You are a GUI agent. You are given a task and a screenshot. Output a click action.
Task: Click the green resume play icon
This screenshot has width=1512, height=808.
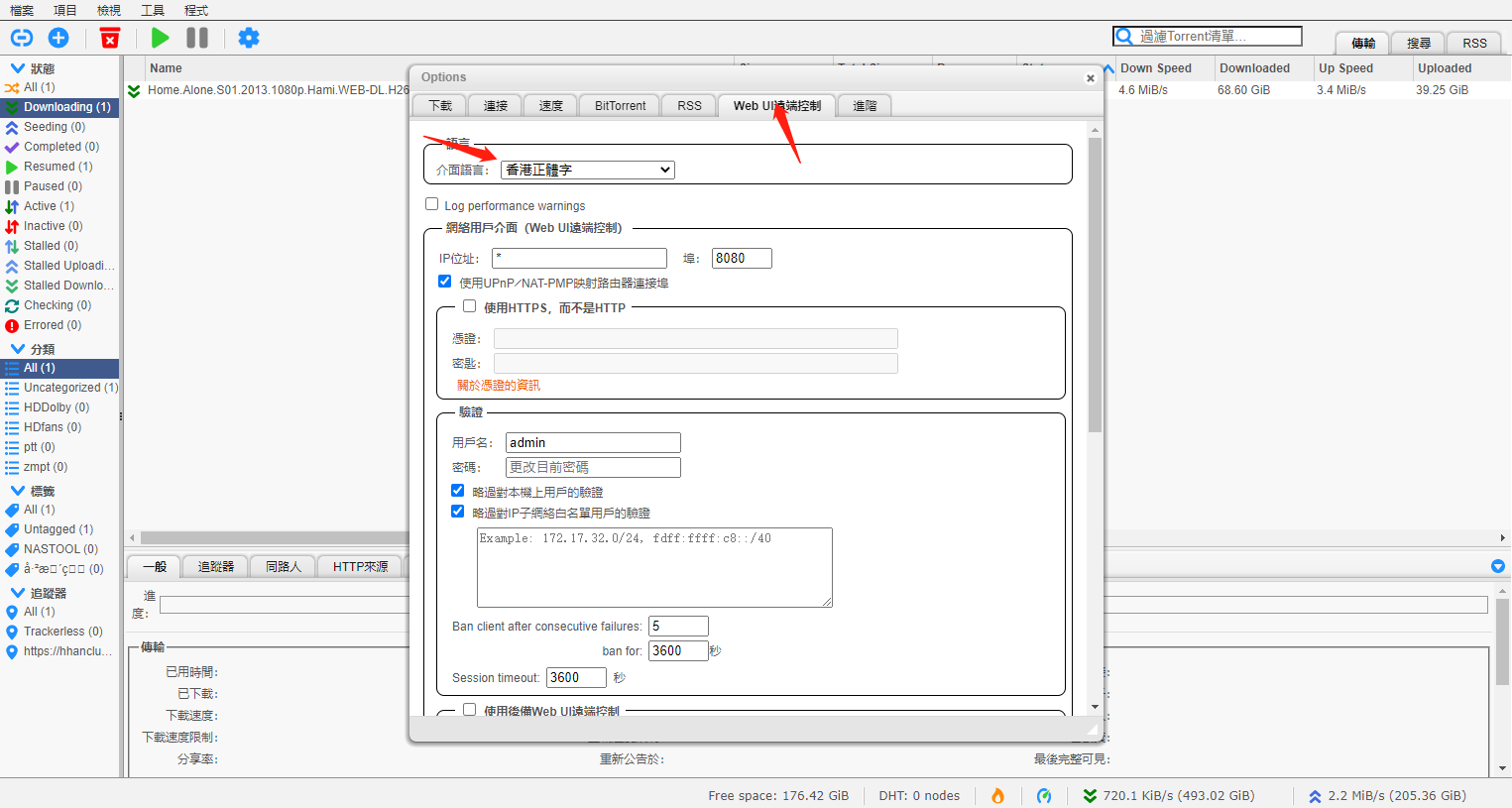coord(160,38)
